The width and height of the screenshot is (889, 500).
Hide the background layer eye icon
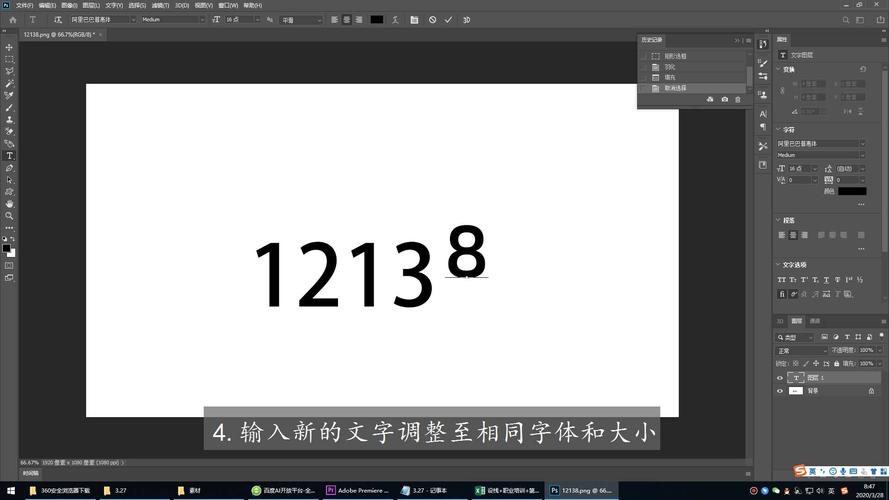pyautogui.click(x=780, y=391)
